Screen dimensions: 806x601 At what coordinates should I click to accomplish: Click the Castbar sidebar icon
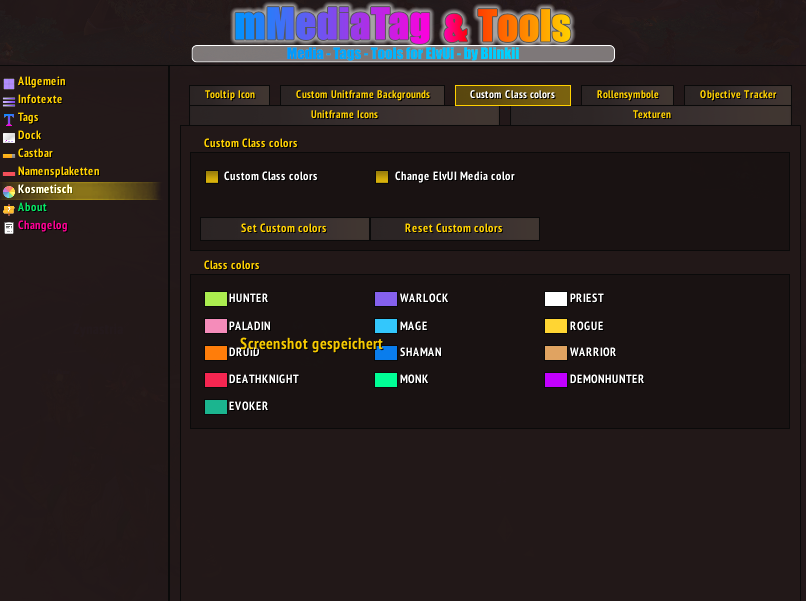pos(9,155)
